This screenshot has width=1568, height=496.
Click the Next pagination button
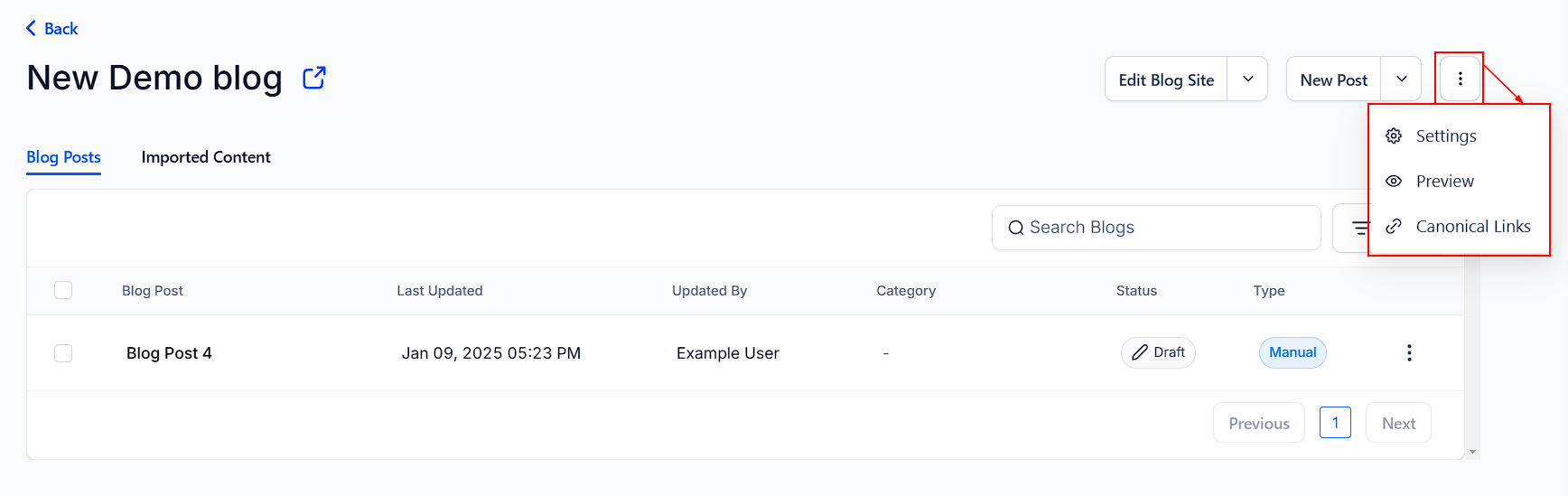click(x=1398, y=423)
